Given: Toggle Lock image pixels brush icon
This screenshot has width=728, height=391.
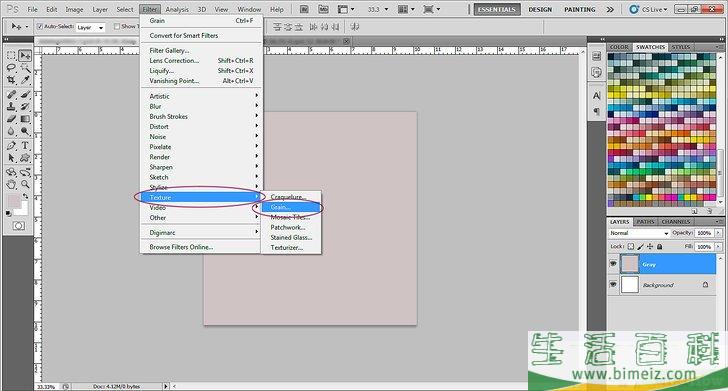Looking at the screenshot, I should point(641,247).
